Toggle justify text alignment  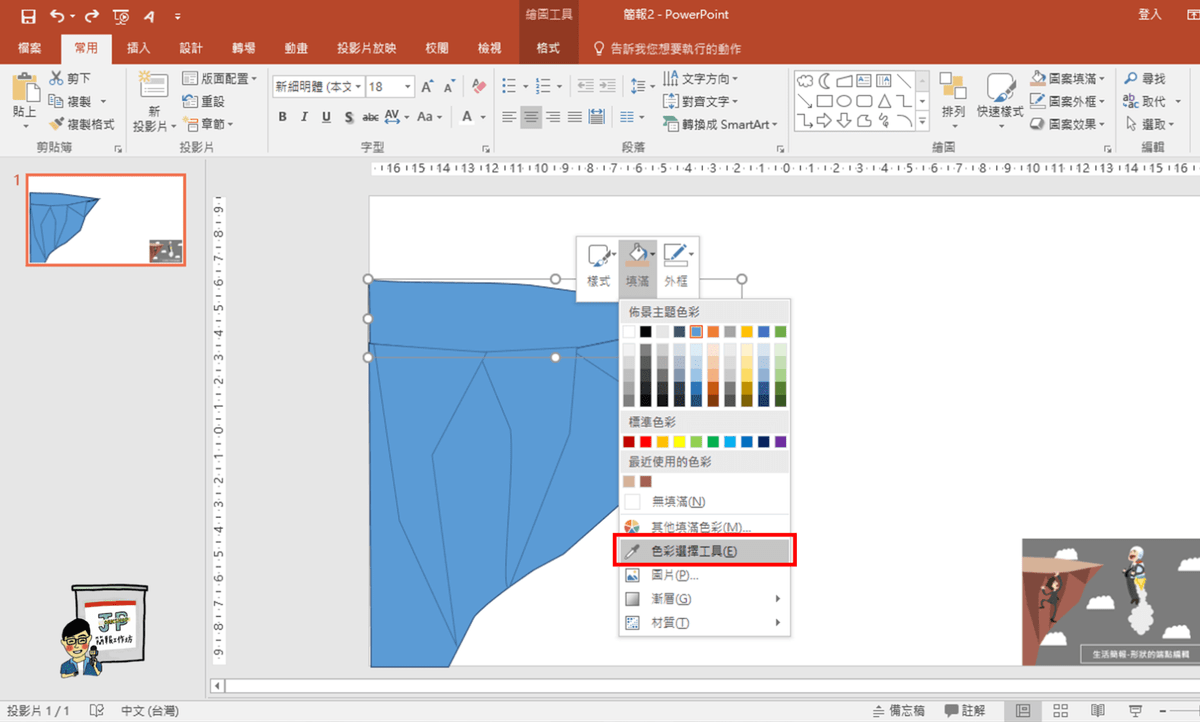[575, 117]
